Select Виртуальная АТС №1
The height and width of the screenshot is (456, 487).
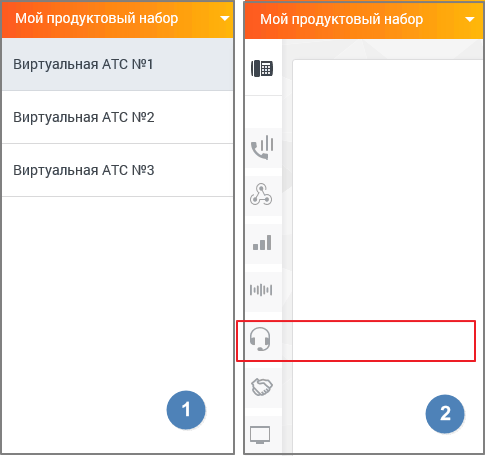[118, 64]
